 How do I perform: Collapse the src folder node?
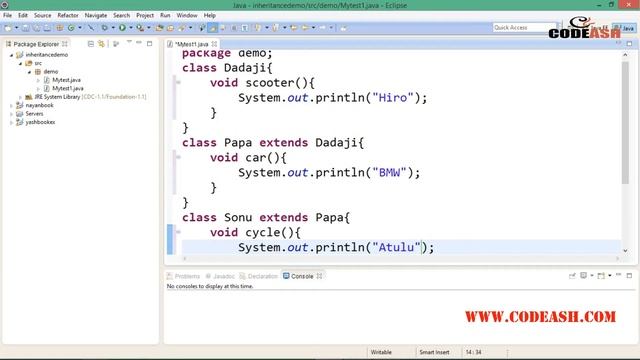pos(20,63)
